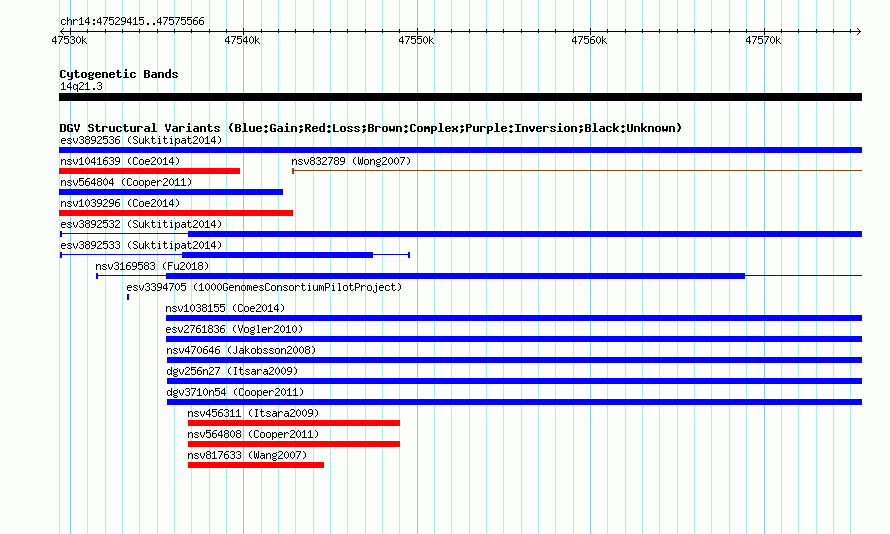This screenshot has width=890, height=534.
Task: Click the nsv1041639 (Coe2014) label
Action: [x=120, y=161]
